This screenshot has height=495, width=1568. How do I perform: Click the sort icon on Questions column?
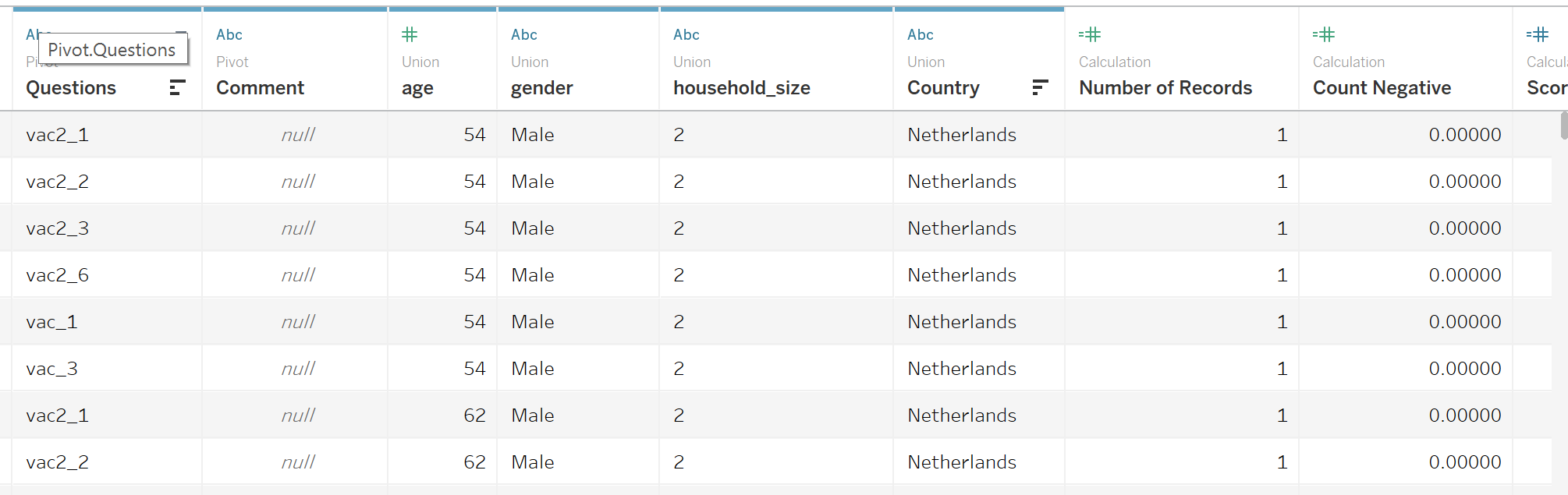[x=177, y=88]
